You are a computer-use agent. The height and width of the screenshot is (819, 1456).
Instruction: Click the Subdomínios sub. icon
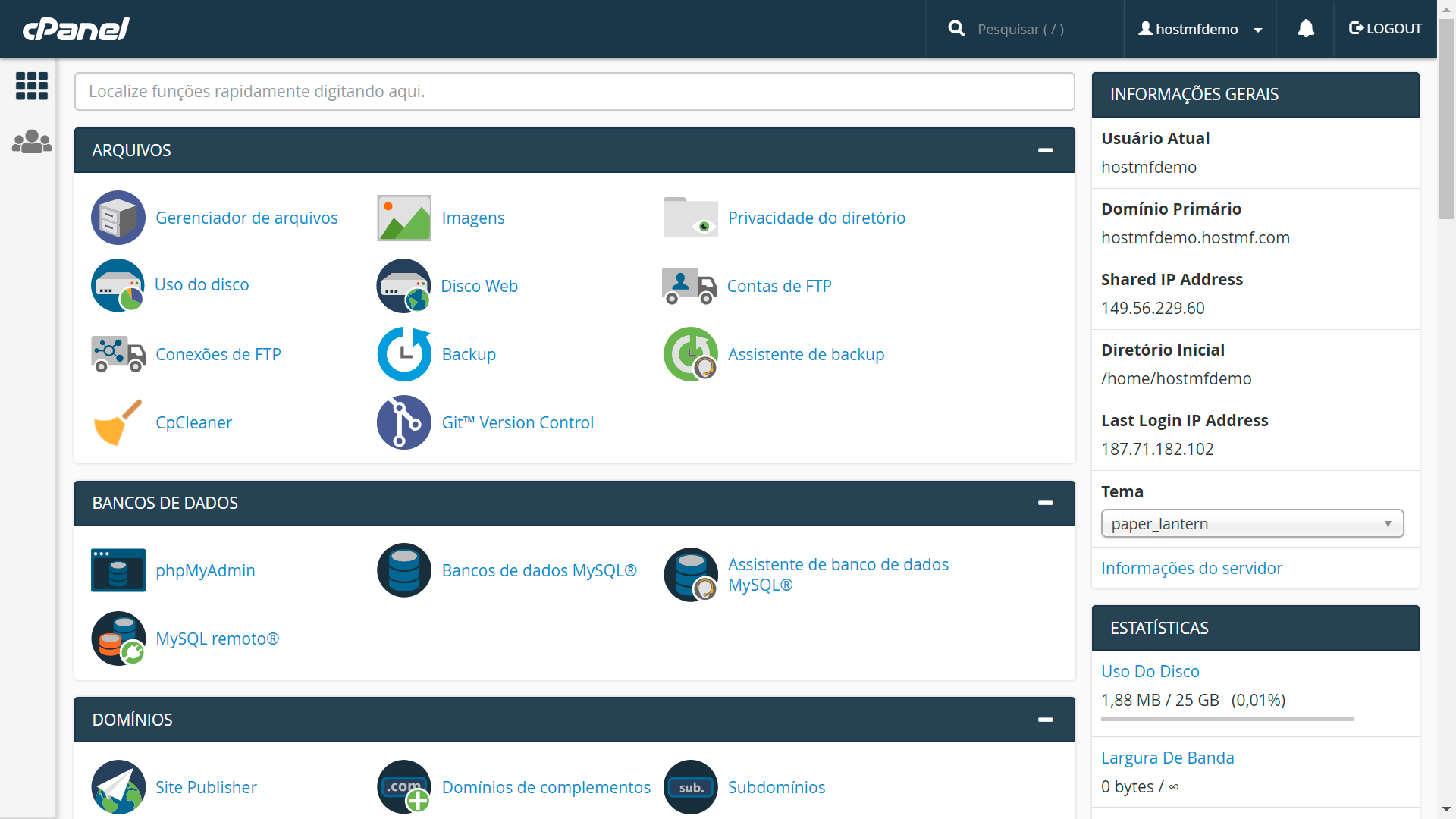tap(690, 787)
